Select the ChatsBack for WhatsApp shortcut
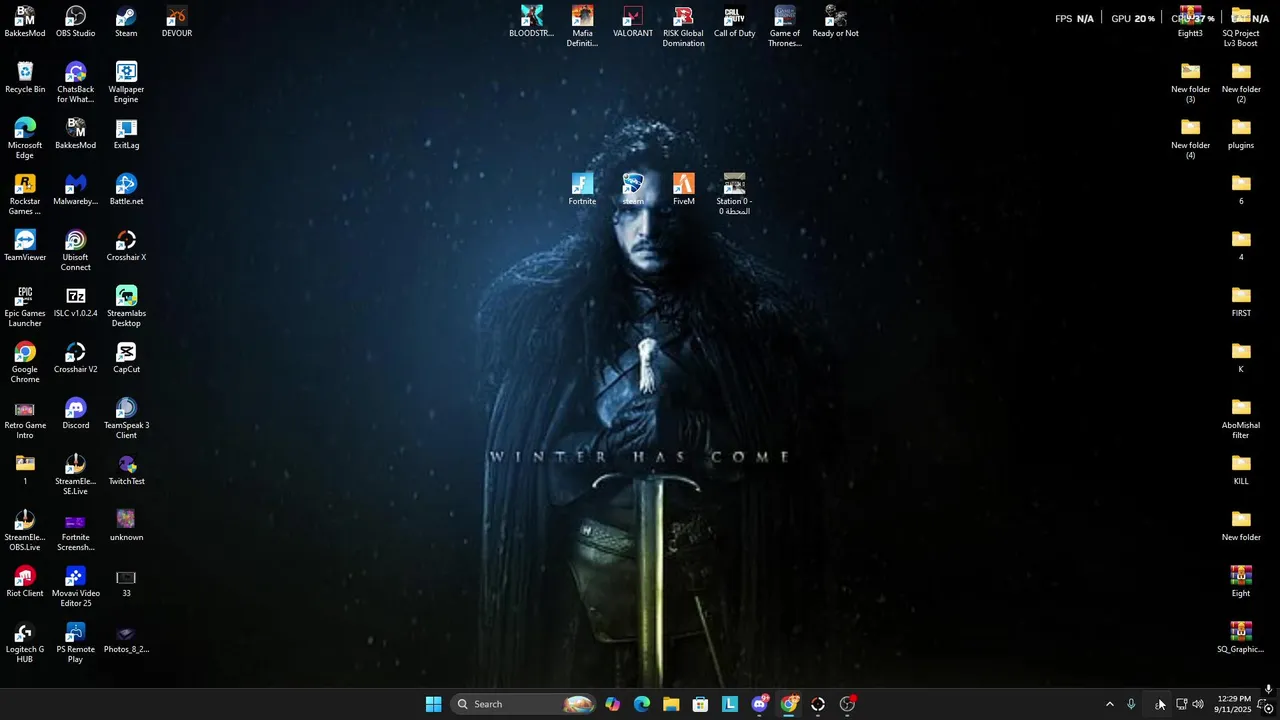1280x720 pixels. pos(75,83)
